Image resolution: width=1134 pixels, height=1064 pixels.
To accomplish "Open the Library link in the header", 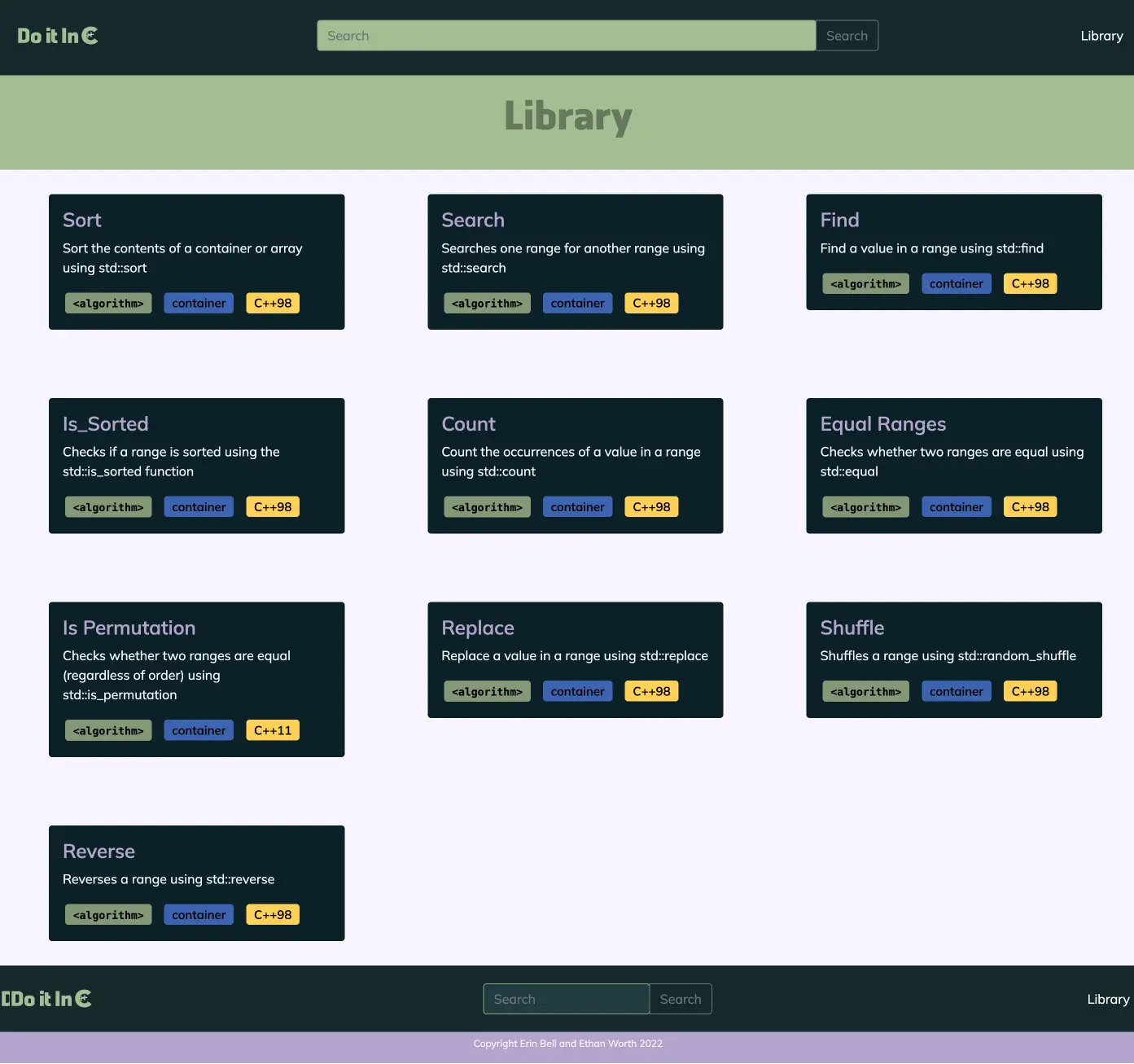I will pos(1101,36).
